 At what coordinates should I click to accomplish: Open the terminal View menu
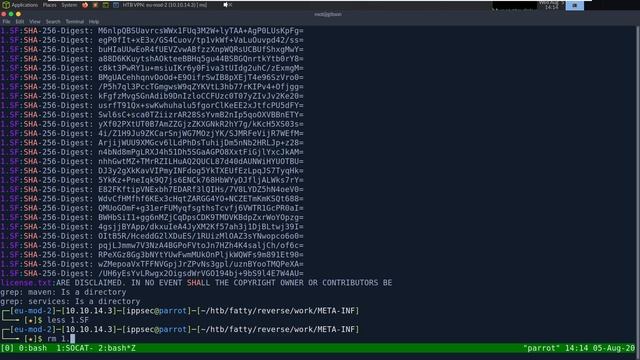pyautogui.click(x=35, y=22)
